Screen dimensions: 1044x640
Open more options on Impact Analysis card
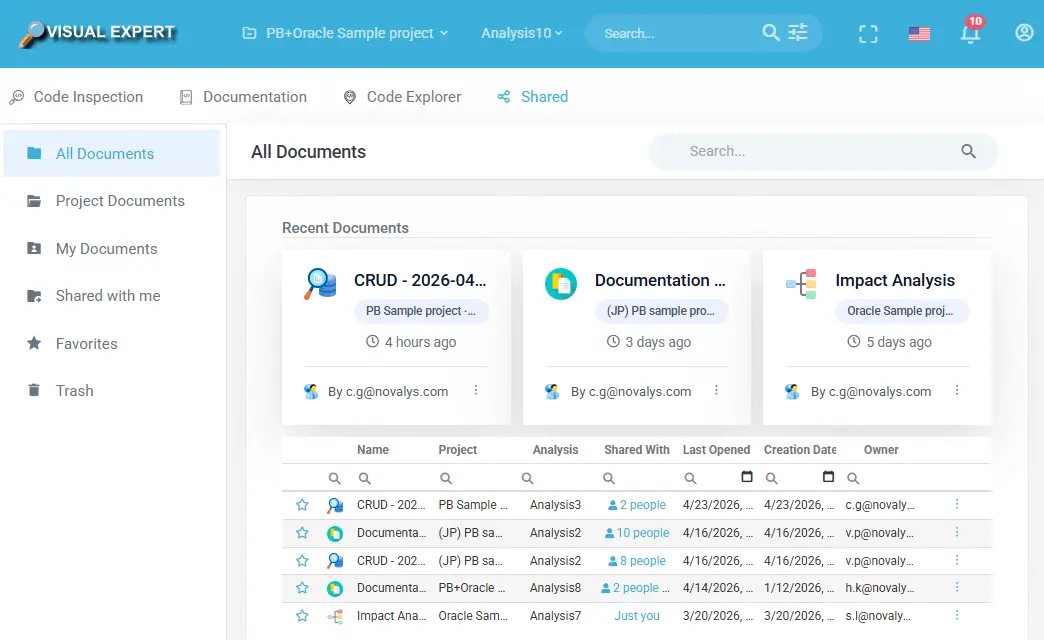click(957, 390)
